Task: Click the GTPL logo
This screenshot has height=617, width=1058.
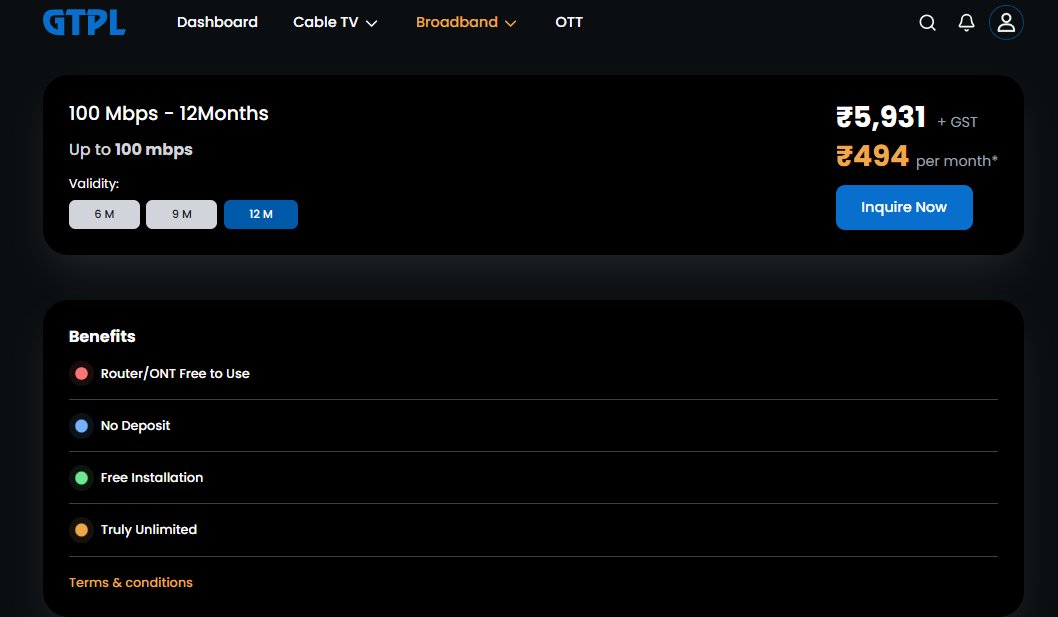Action: coord(84,22)
